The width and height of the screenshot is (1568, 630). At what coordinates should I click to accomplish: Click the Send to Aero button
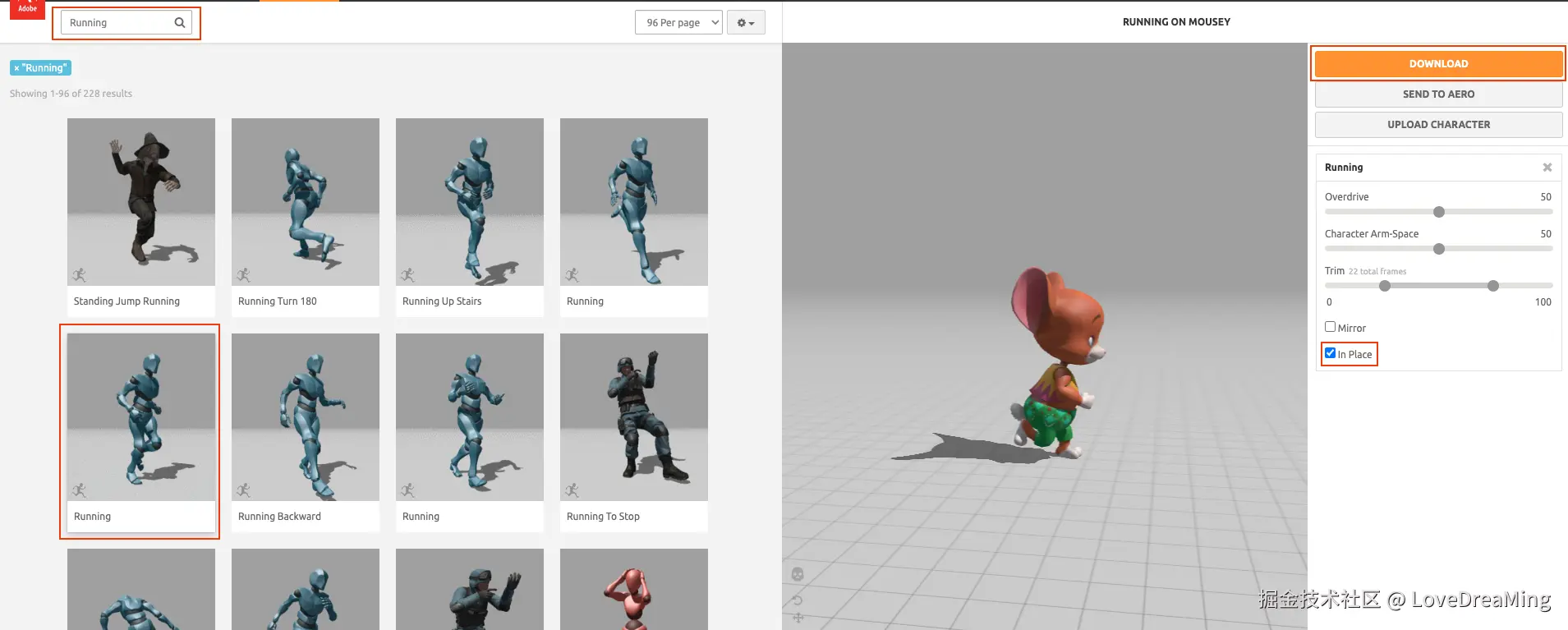click(x=1438, y=94)
